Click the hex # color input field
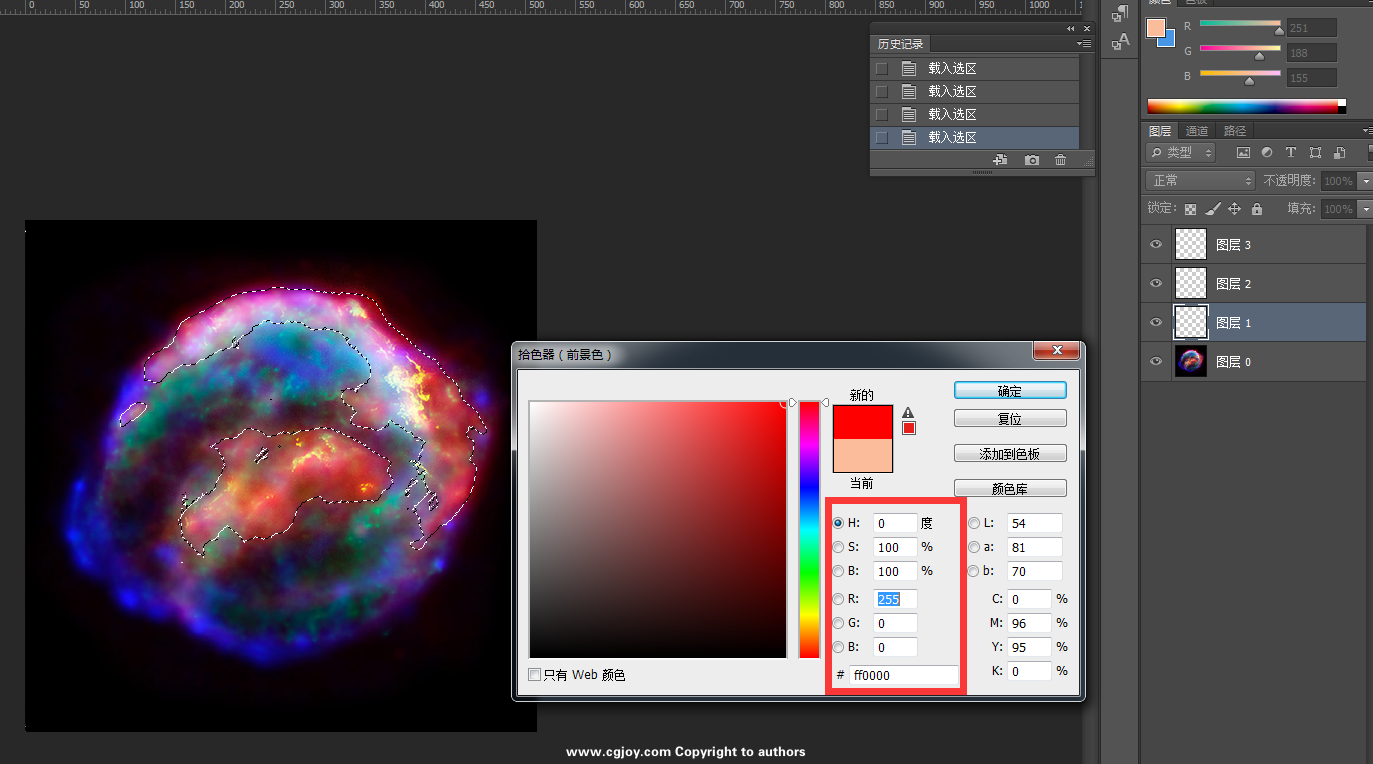The height and width of the screenshot is (764, 1373). tap(903, 675)
